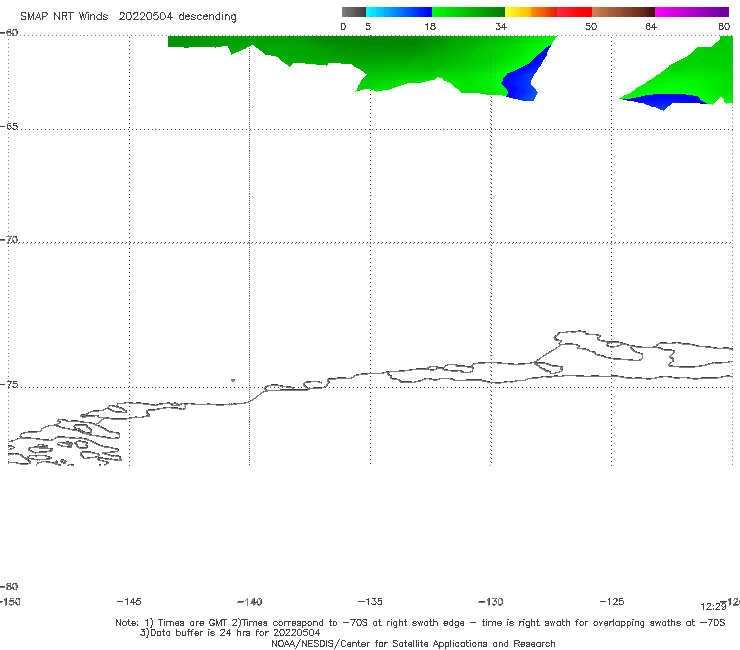Screen dimensions: 740x650
Task: Click the color bar label '18'
Action: (x=430, y=26)
